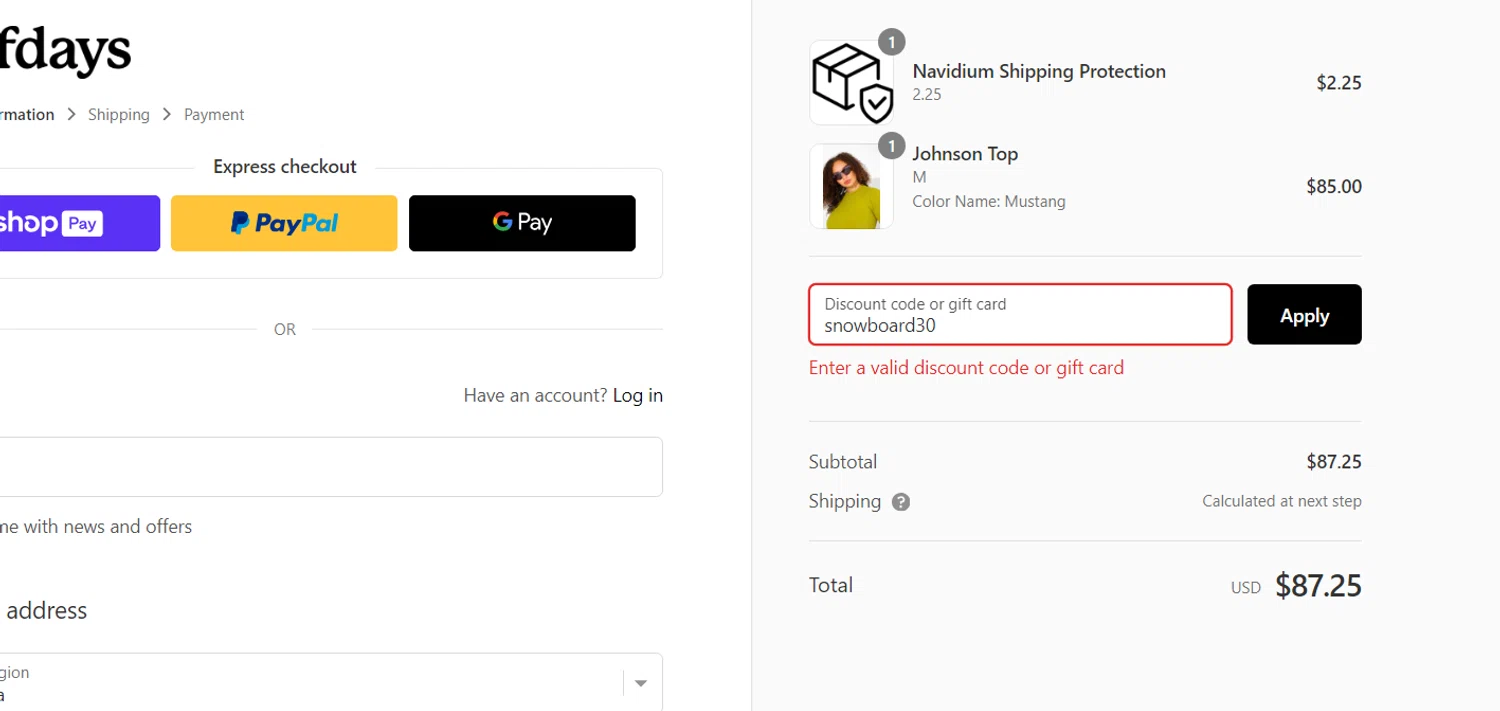Go to Payment breadcrumb step
Image resolution: width=1500 pixels, height=711 pixels.
click(x=214, y=115)
